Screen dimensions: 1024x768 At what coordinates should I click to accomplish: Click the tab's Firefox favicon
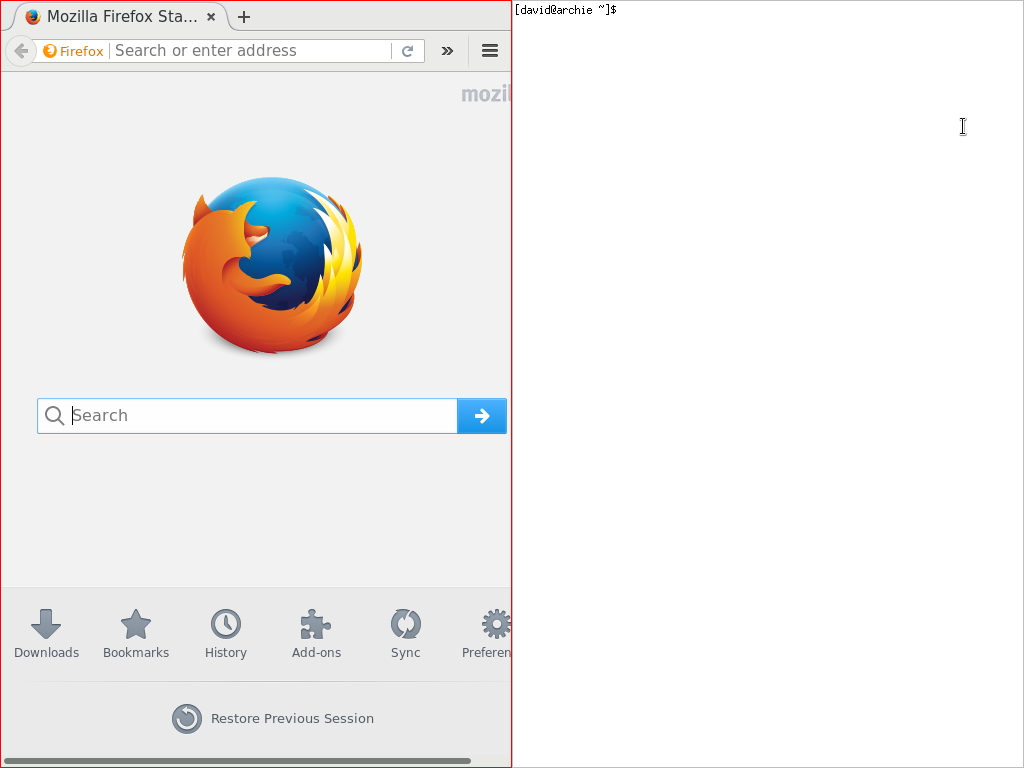click(x=33, y=17)
